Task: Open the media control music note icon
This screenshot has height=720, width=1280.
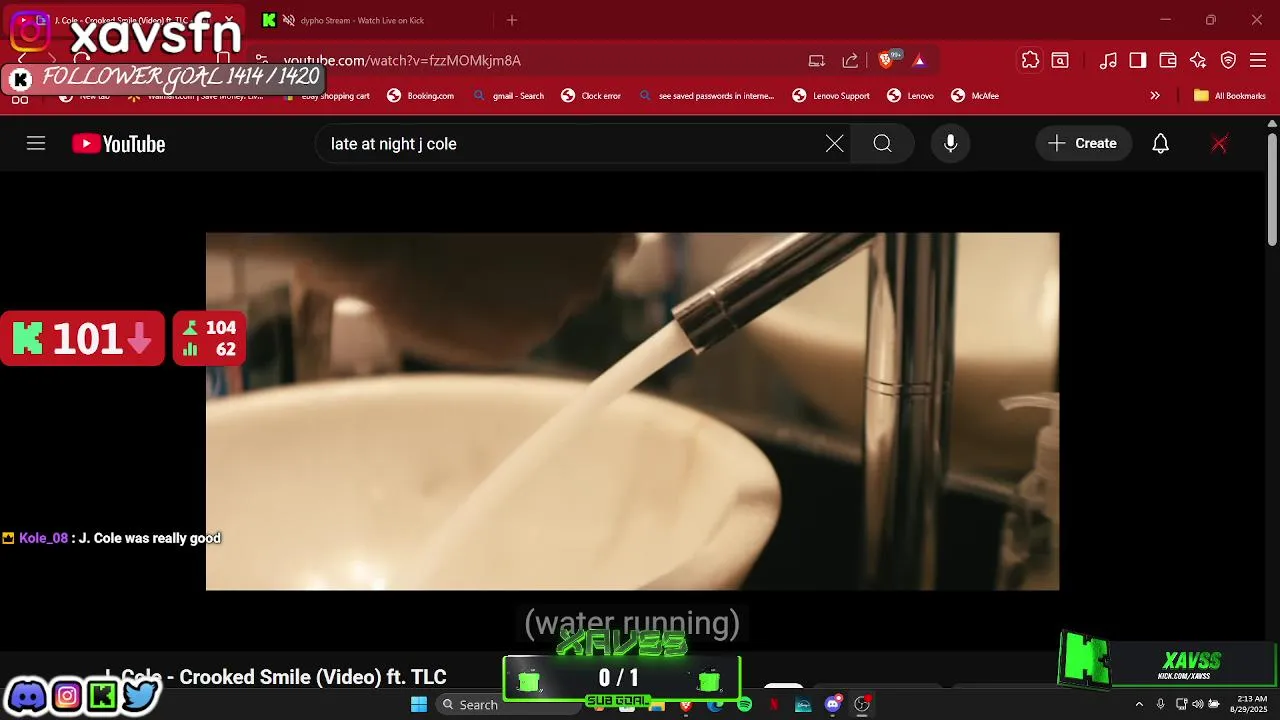Action: pyautogui.click(x=1108, y=61)
